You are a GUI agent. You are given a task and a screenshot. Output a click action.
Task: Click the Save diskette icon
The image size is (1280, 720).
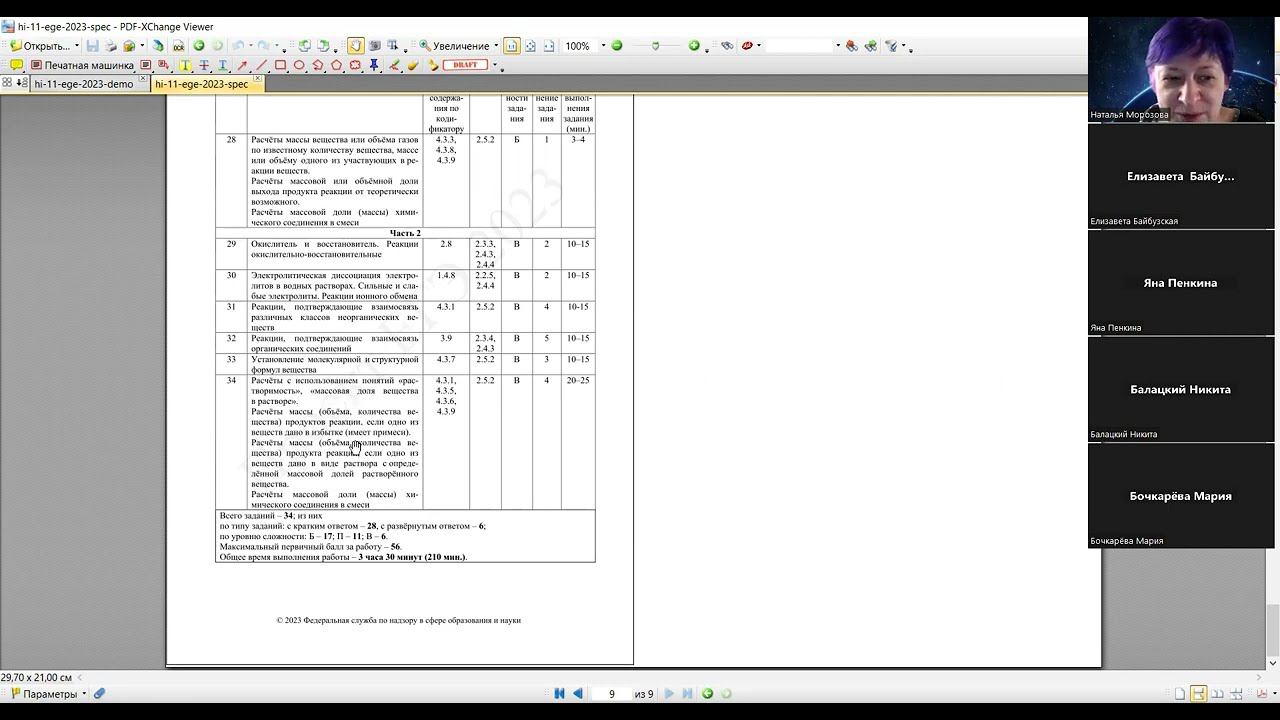pos(92,46)
